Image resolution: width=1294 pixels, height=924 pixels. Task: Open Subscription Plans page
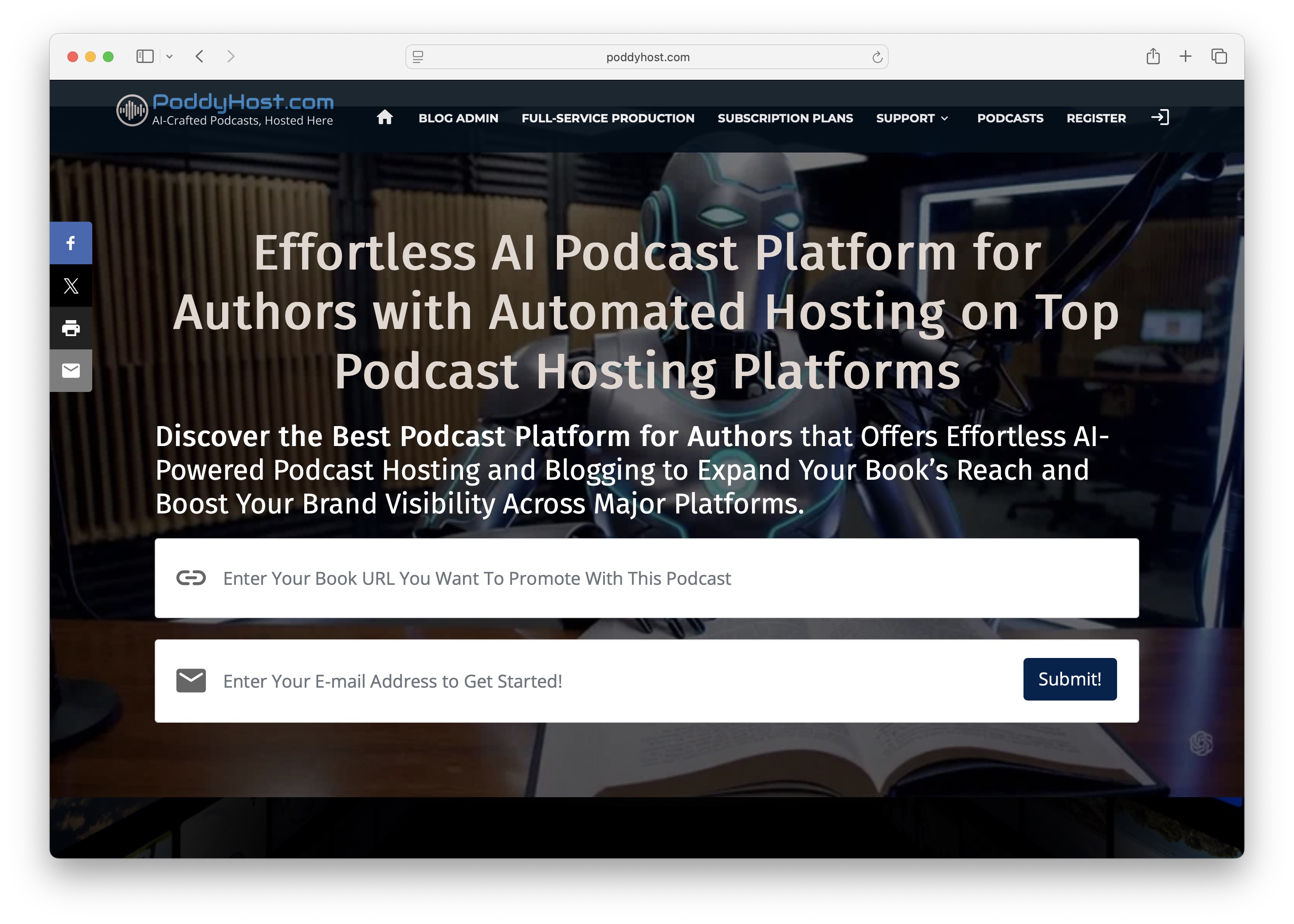point(785,118)
